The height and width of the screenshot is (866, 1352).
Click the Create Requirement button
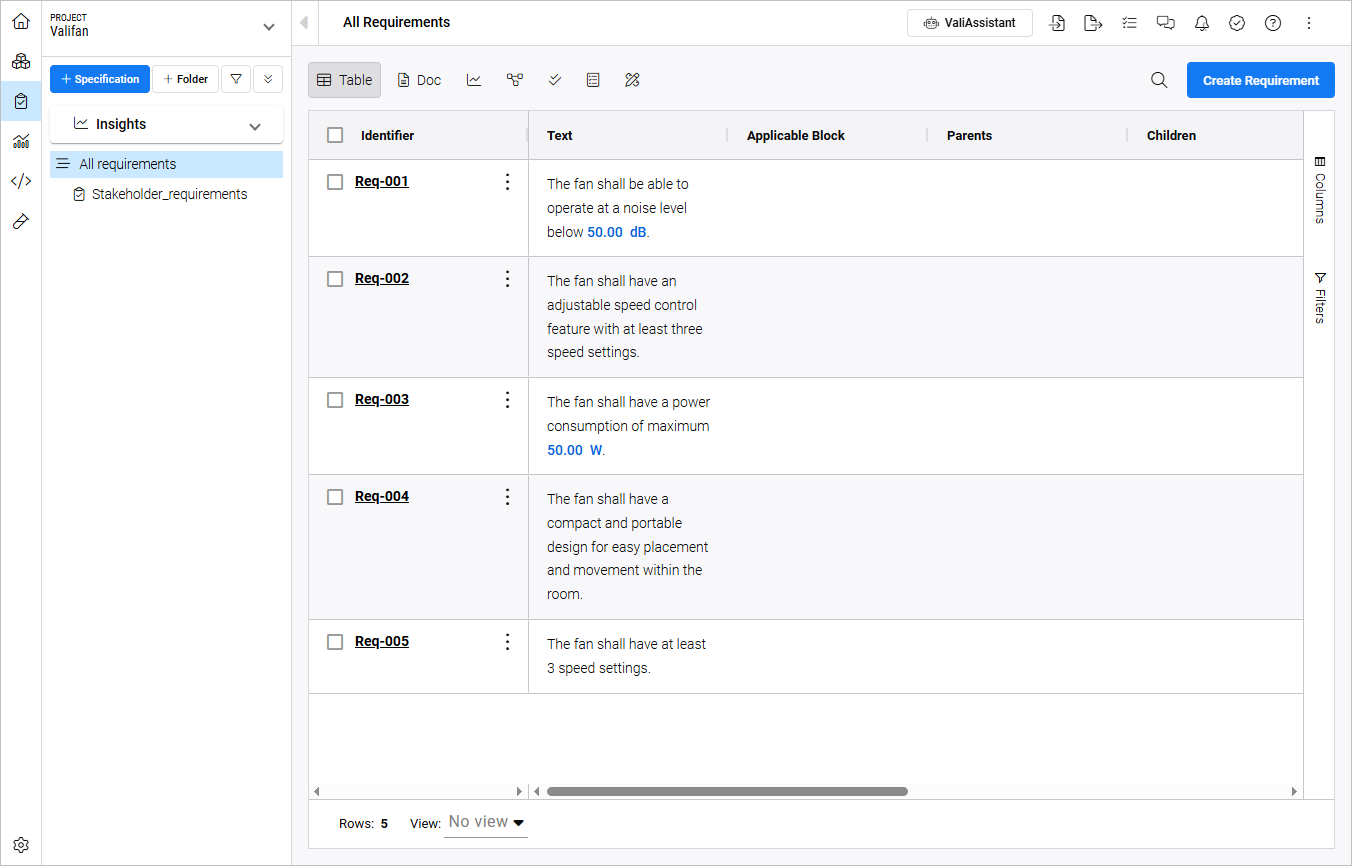pyautogui.click(x=1260, y=80)
